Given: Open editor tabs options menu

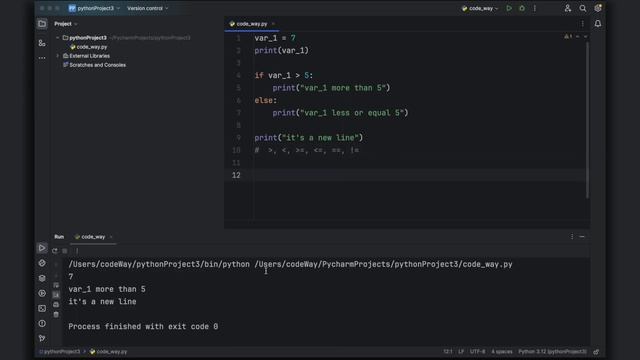Looking at the screenshot, I should click(582, 24).
